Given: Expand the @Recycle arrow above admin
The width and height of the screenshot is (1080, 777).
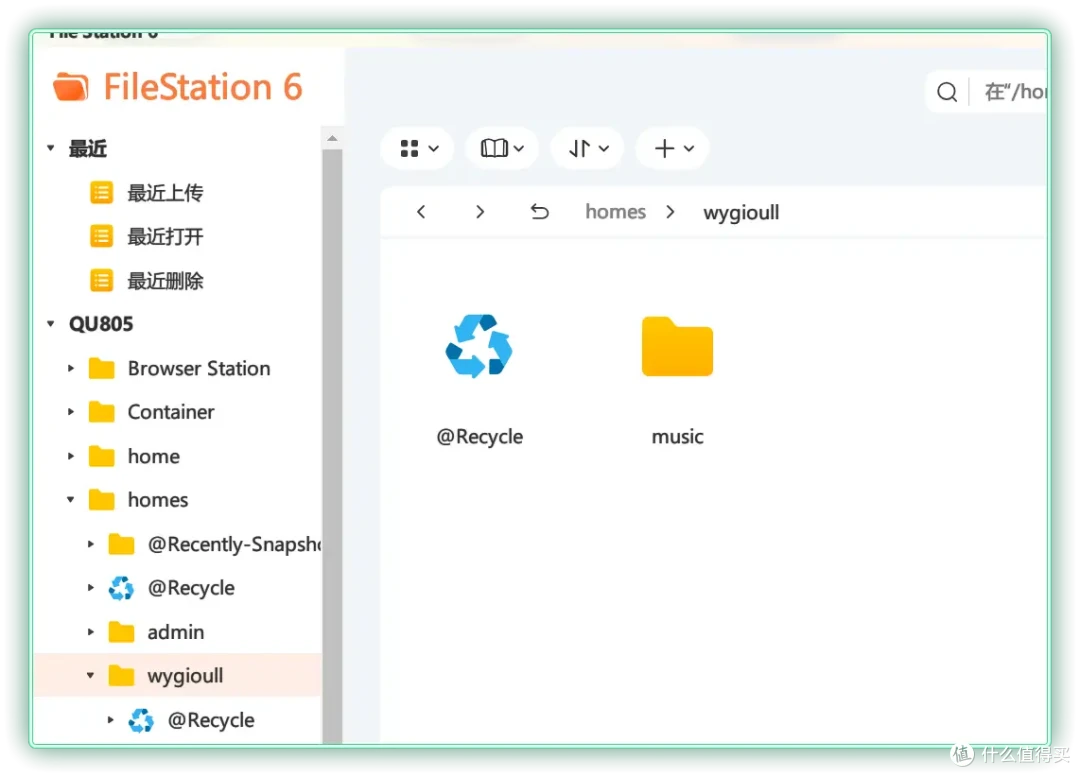Looking at the screenshot, I should pyautogui.click(x=90, y=588).
